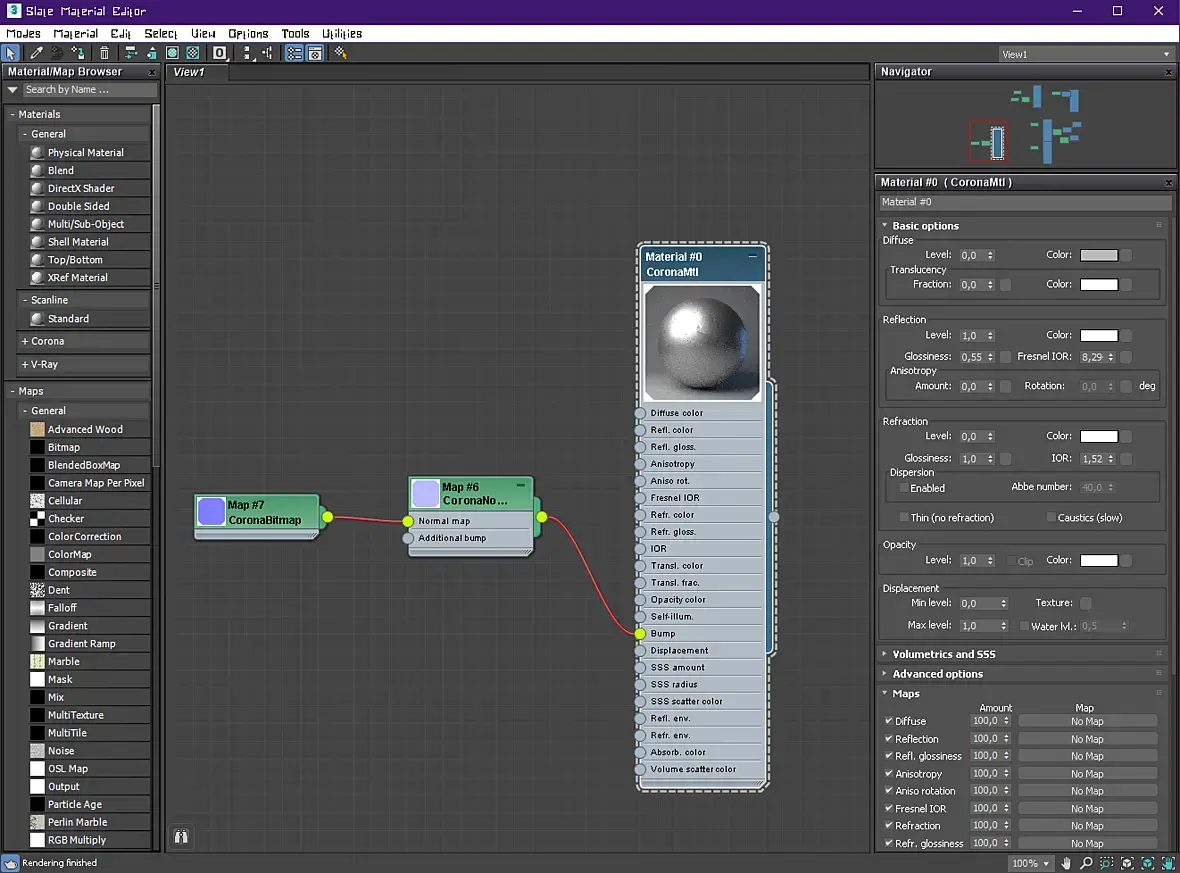Screen dimensions: 1180x873
Task: Click Select by Material toolbar icon
Action: pos(341,53)
